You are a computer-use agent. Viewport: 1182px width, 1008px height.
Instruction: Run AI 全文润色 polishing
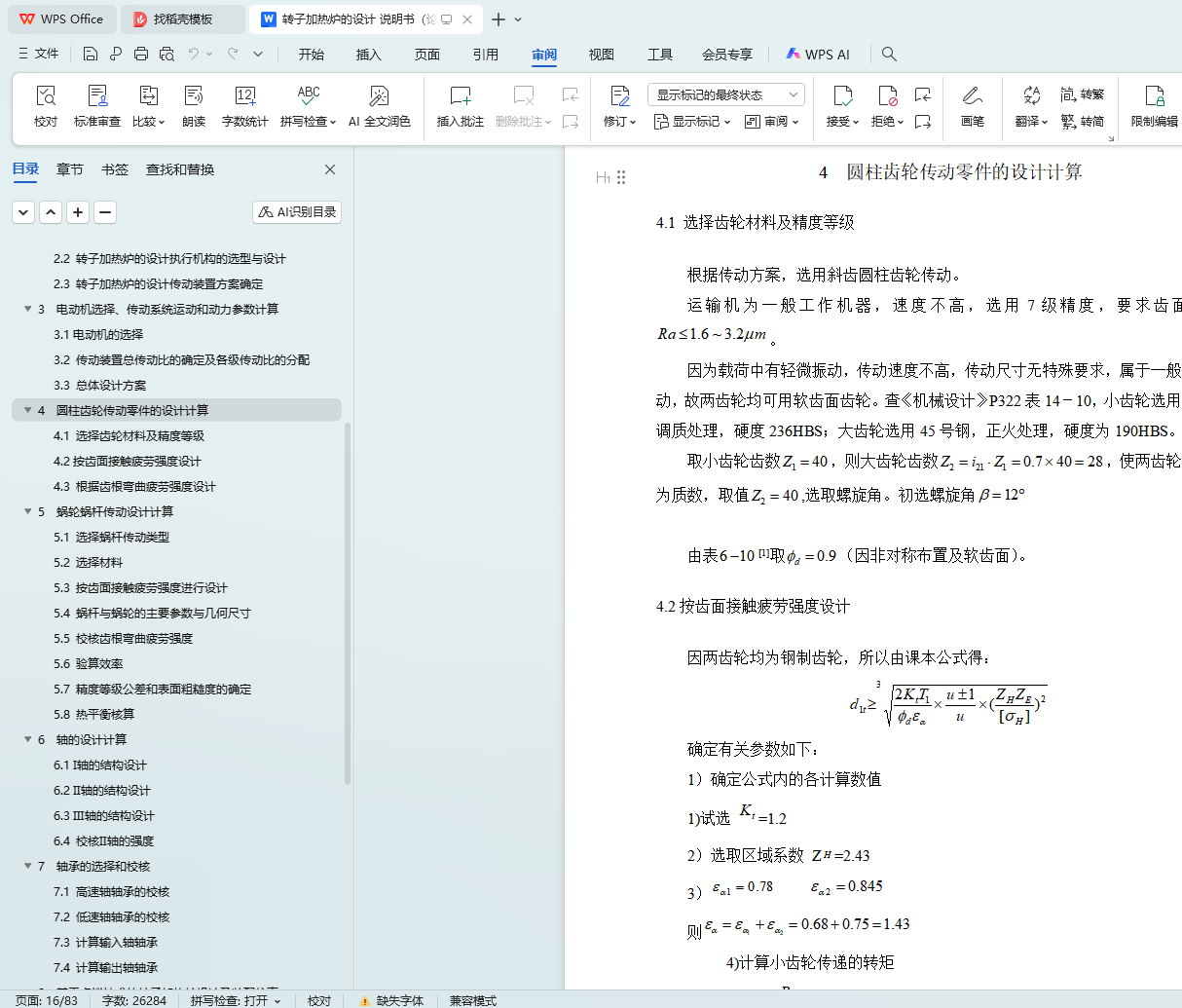click(380, 106)
